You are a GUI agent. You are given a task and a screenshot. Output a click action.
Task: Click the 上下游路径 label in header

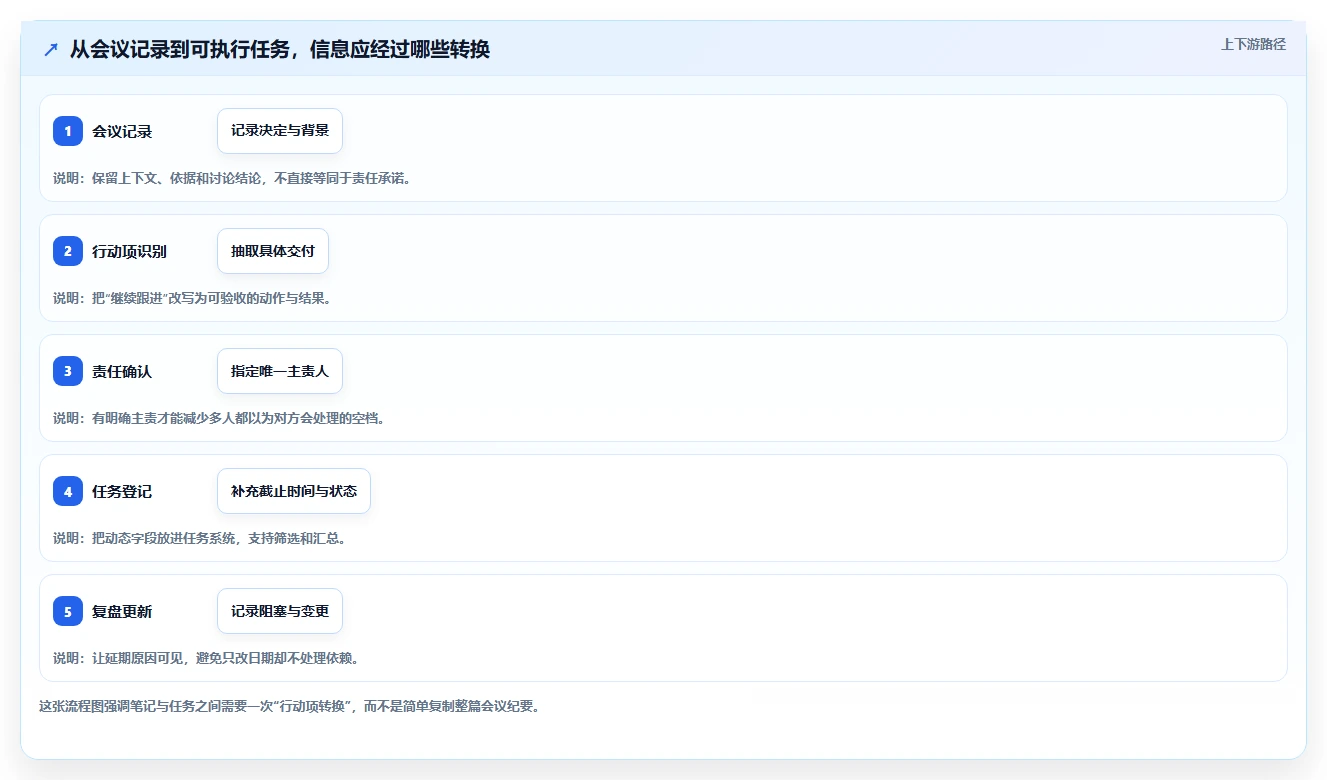pyautogui.click(x=1253, y=45)
